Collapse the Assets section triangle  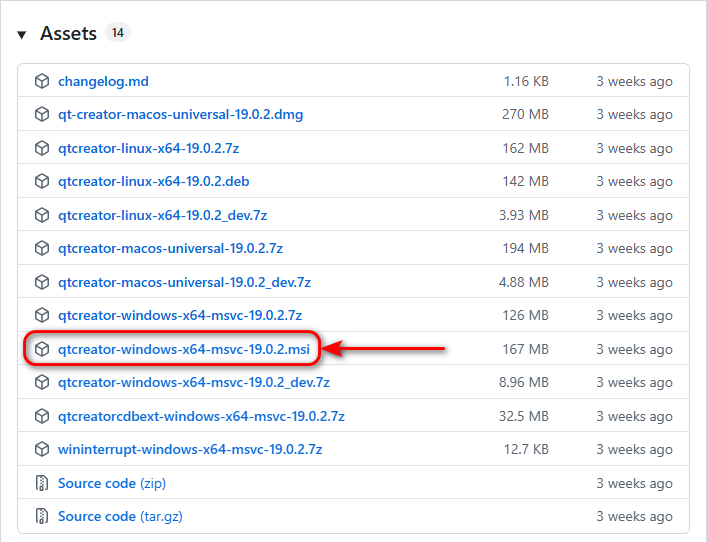(x=22, y=35)
